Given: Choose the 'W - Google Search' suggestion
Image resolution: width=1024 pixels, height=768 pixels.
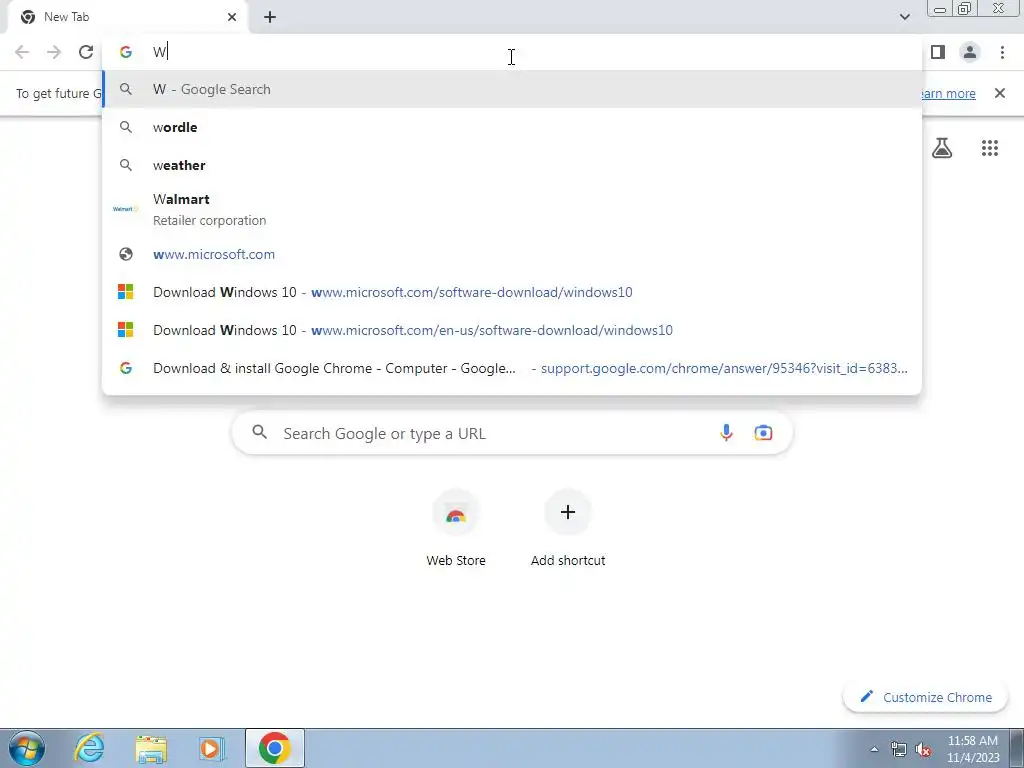Looking at the screenshot, I should point(512,89).
